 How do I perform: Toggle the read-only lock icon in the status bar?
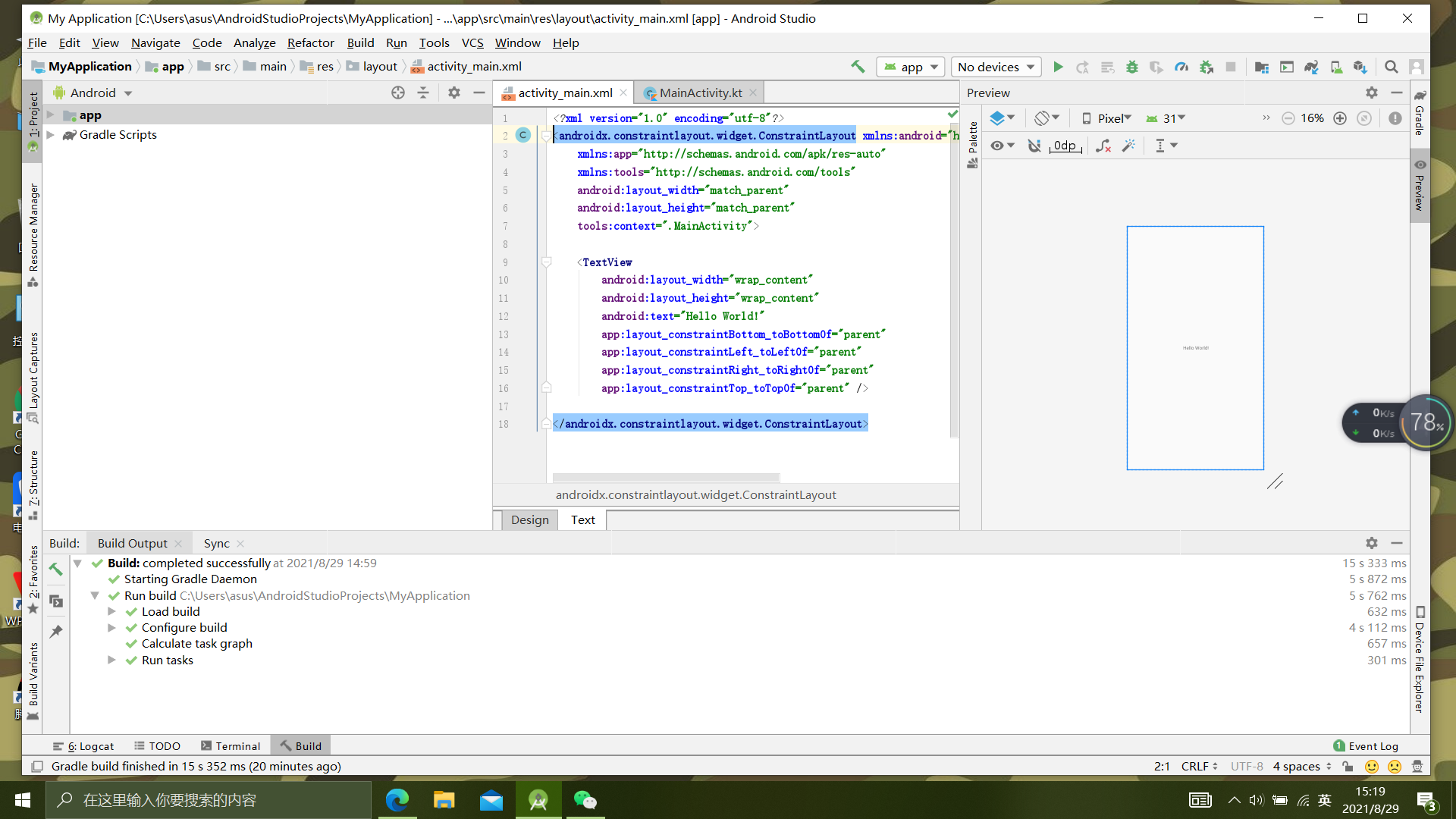(1348, 767)
